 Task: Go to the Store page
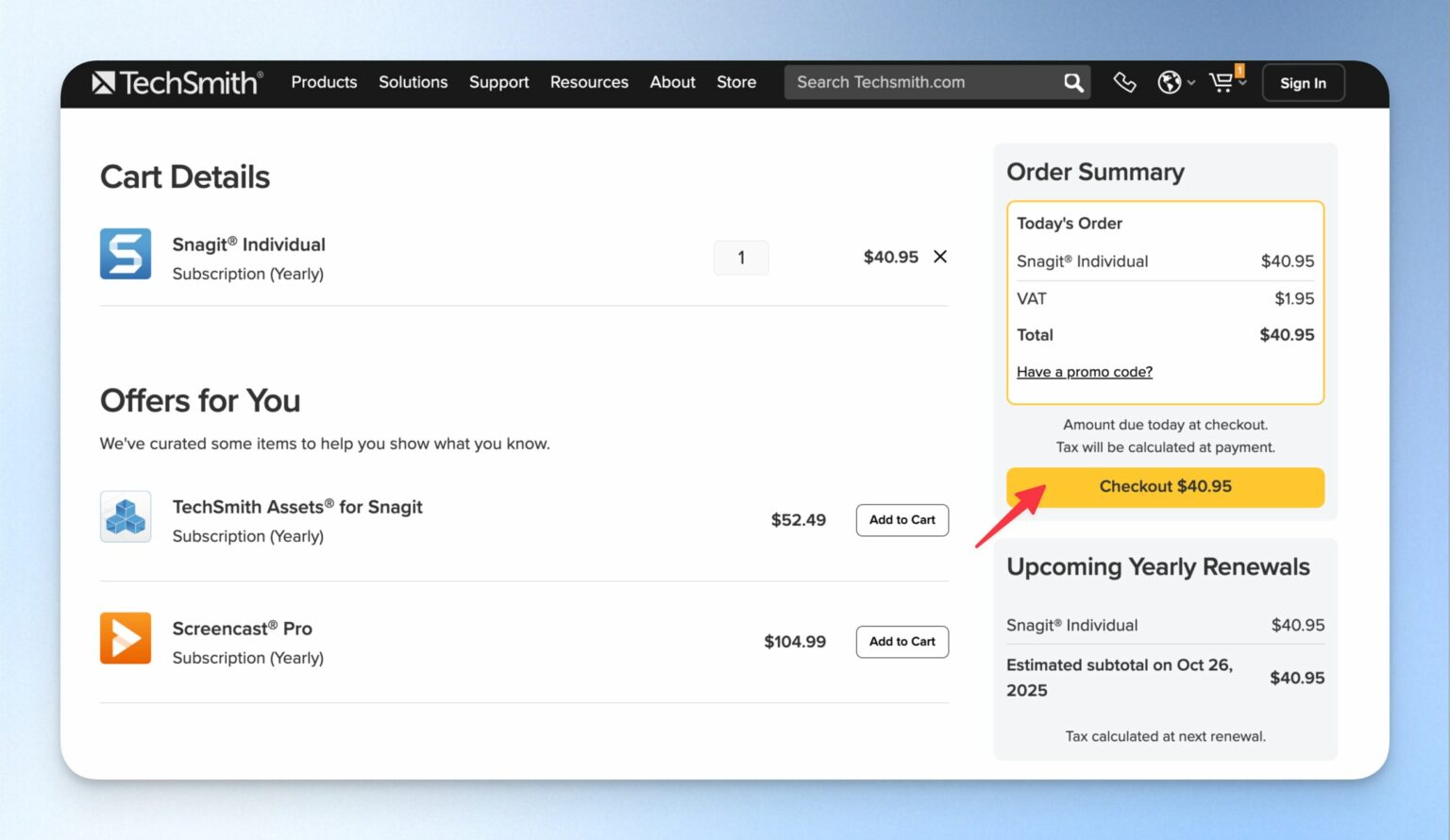[736, 83]
